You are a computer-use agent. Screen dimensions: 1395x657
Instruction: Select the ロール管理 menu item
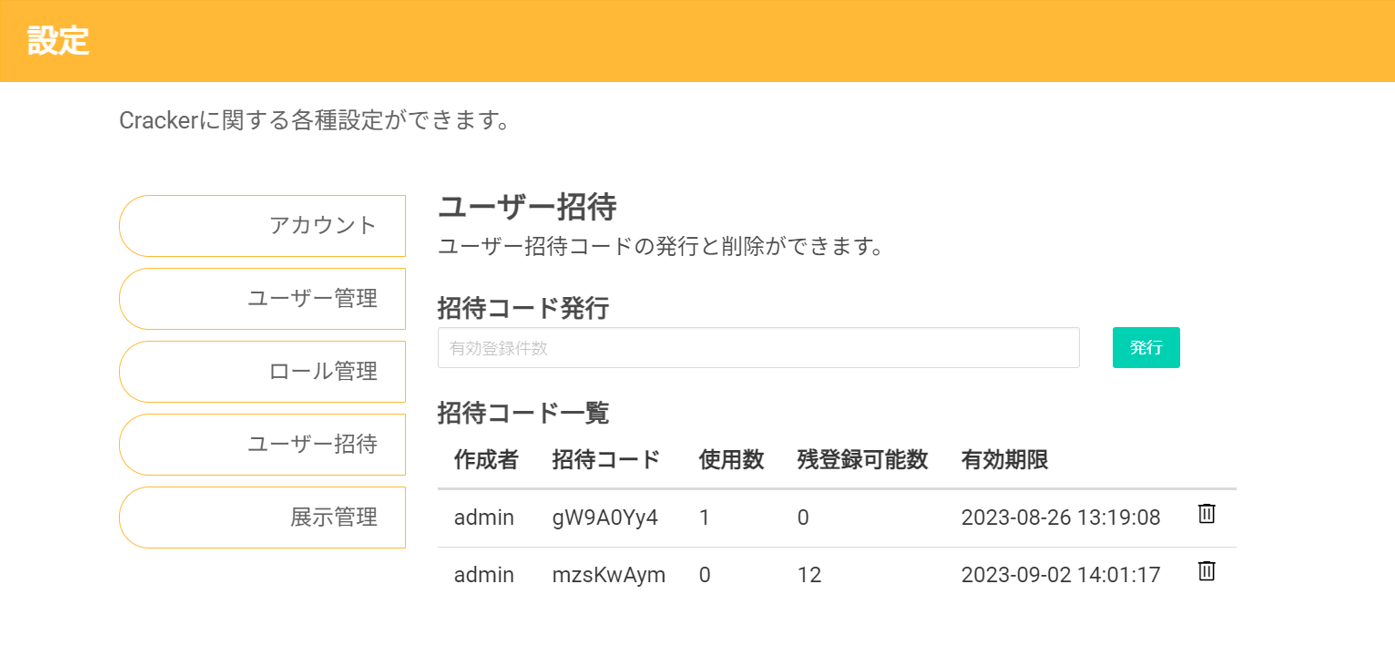tap(263, 372)
